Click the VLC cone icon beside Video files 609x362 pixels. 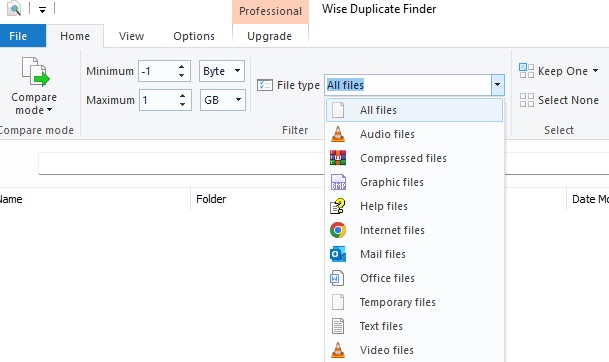pos(338,350)
